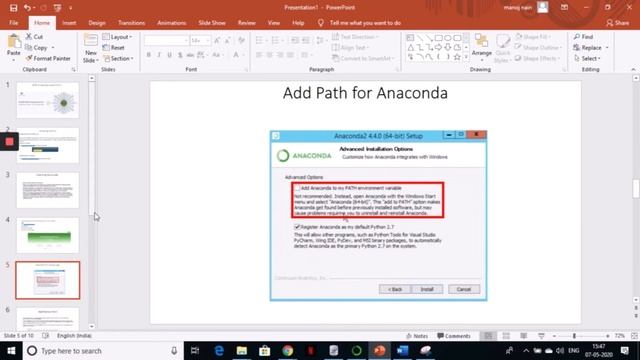Screen dimensions: 640x360
Task: Switch to the Design tab
Action: [x=97, y=23]
